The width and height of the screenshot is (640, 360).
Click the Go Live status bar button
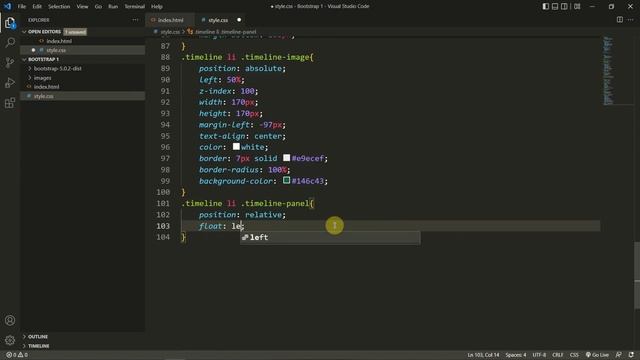click(597, 355)
